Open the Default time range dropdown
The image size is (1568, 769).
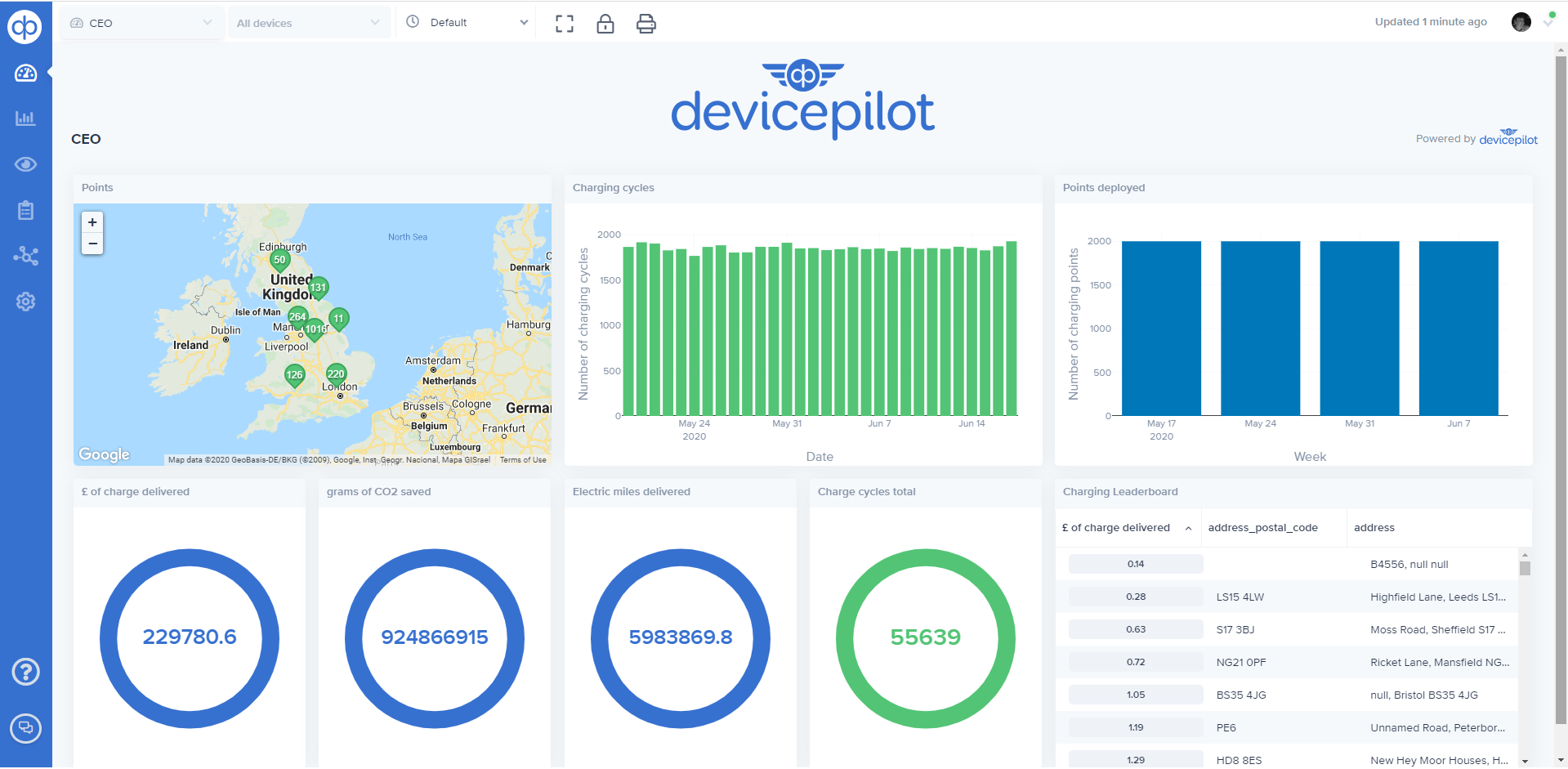point(467,23)
